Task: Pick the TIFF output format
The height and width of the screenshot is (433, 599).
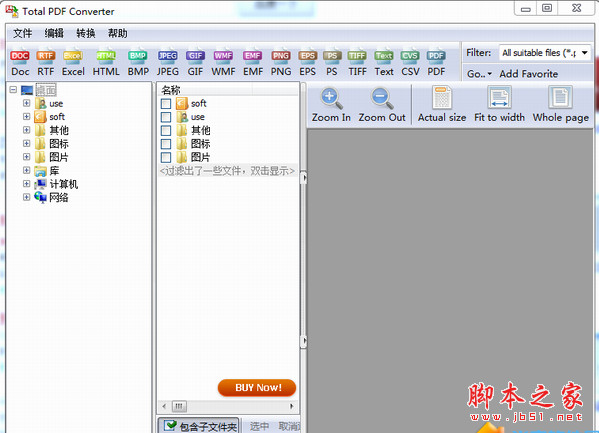Action: (357, 63)
